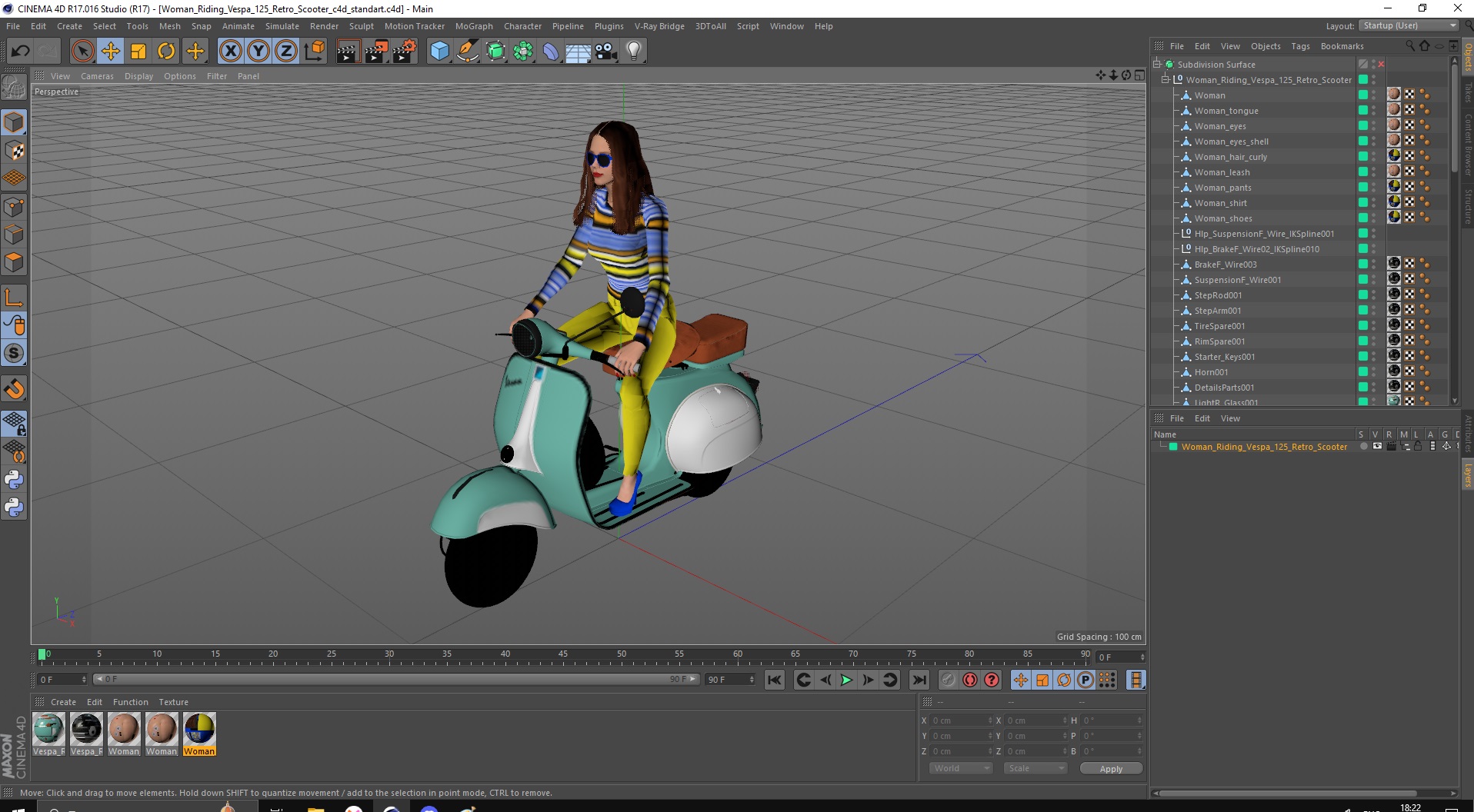This screenshot has height=812, width=1474.
Task: Switch to Edges mode
Action: click(x=14, y=235)
